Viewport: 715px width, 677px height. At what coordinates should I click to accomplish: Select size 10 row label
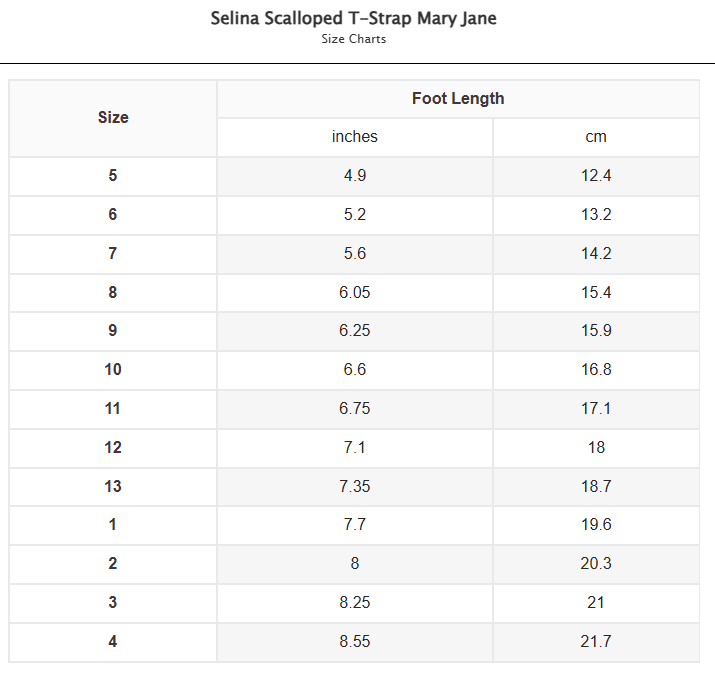(113, 370)
